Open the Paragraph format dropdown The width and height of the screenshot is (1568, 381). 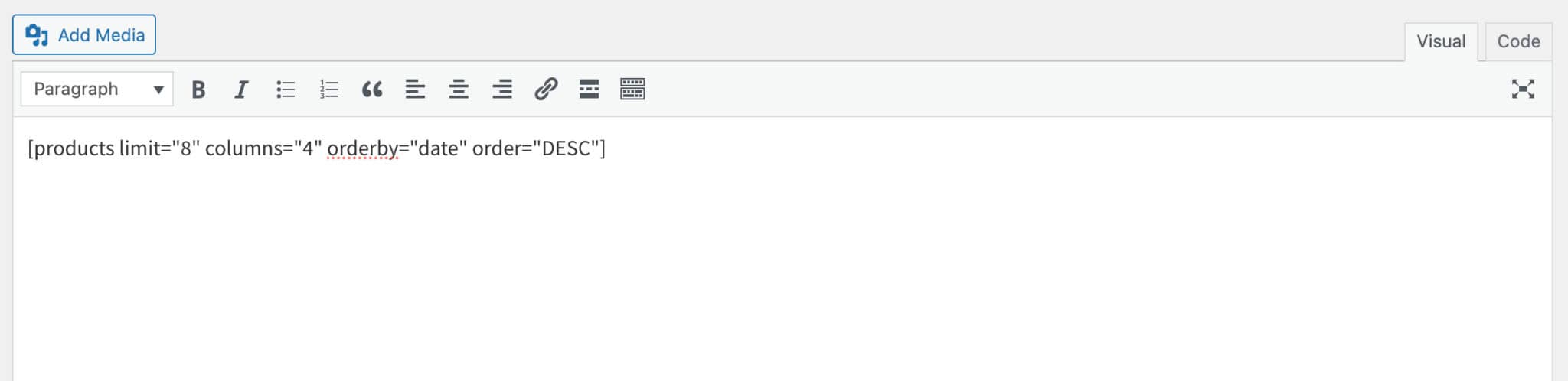pyautogui.click(x=97, y=90)
